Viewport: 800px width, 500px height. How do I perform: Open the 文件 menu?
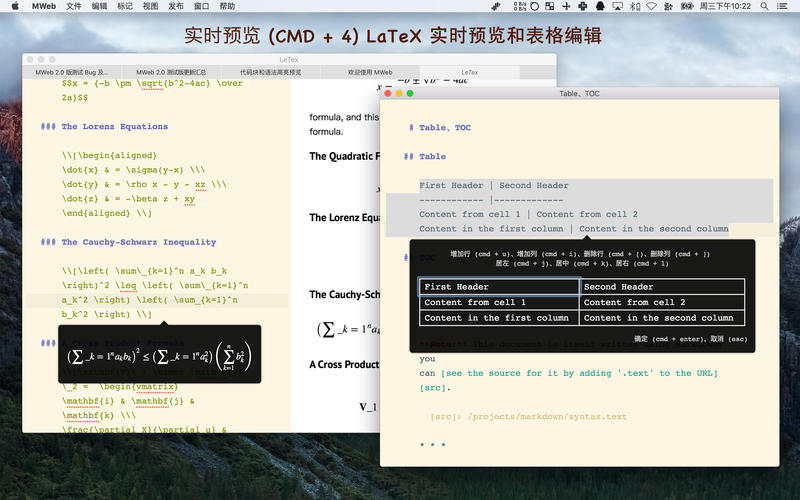pos(74,6)
